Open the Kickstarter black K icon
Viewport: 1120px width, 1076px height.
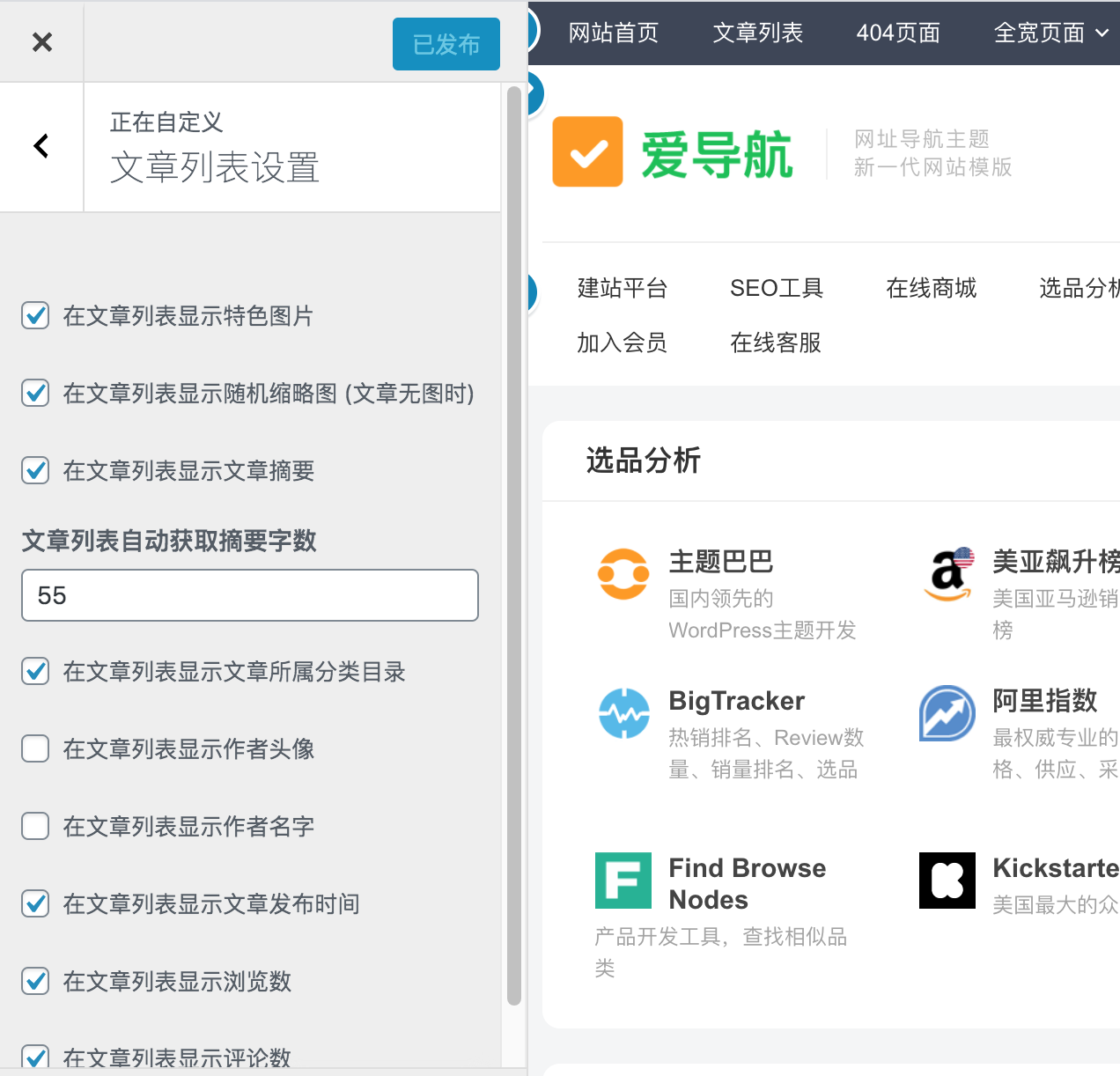(x=947, y=881)
